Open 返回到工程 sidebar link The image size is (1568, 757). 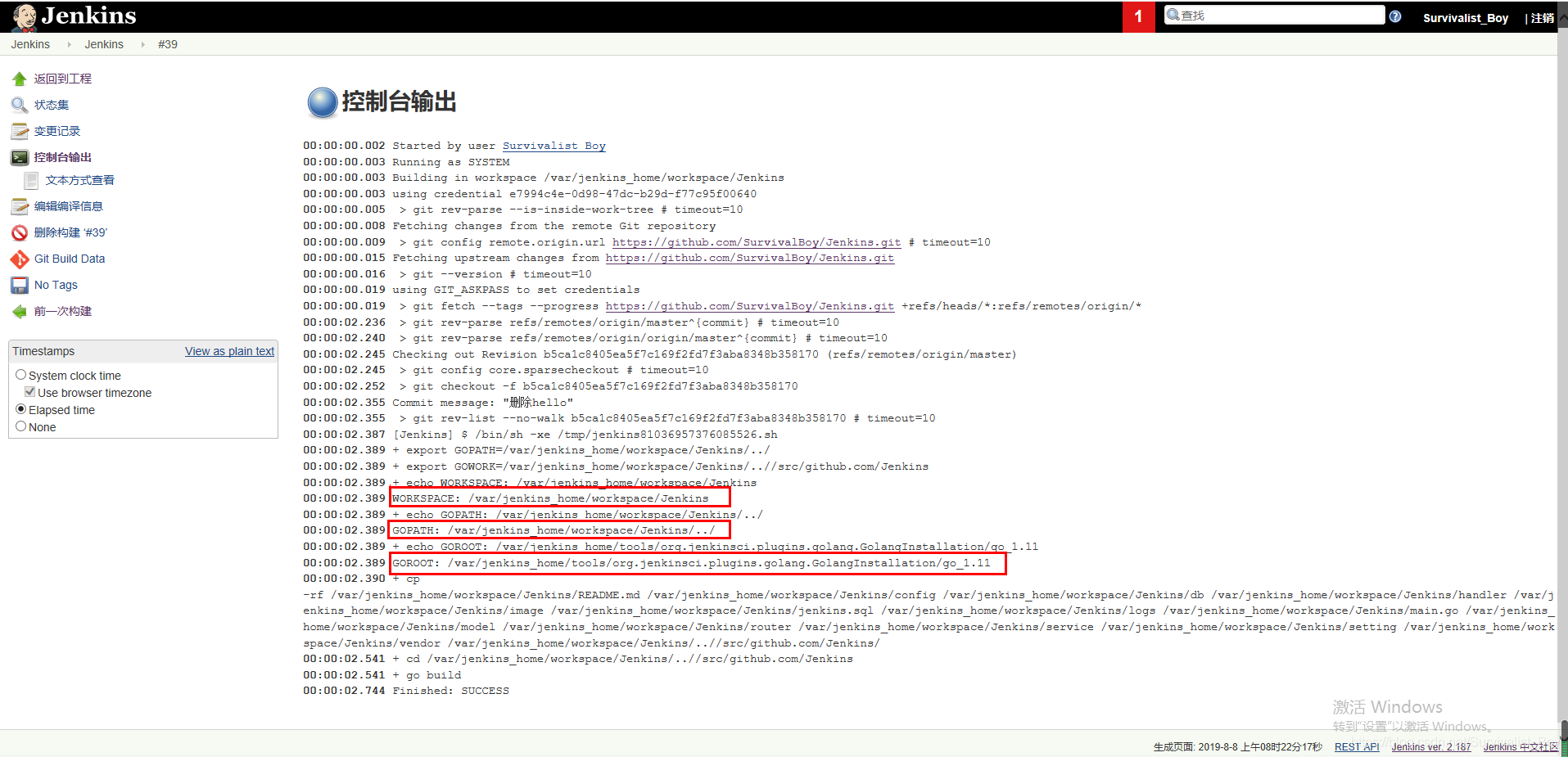point(63,79)
